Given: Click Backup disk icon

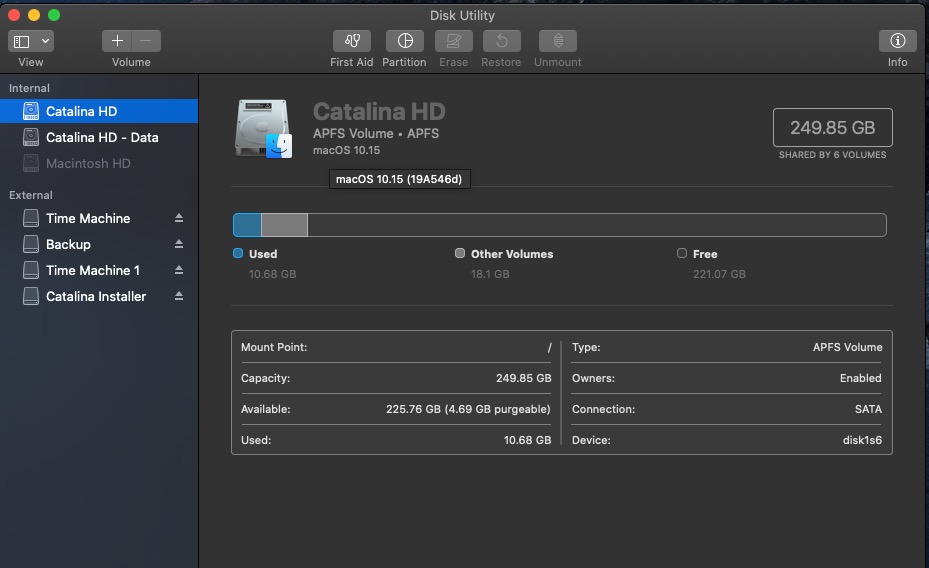Looking at the screenshot, I should pyautogui.click(x=31, y=244).
